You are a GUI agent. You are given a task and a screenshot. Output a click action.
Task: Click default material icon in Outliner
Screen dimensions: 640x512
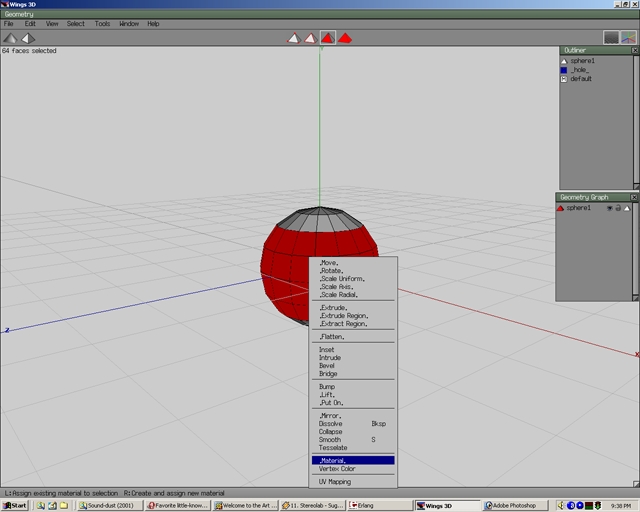point(564,79)
